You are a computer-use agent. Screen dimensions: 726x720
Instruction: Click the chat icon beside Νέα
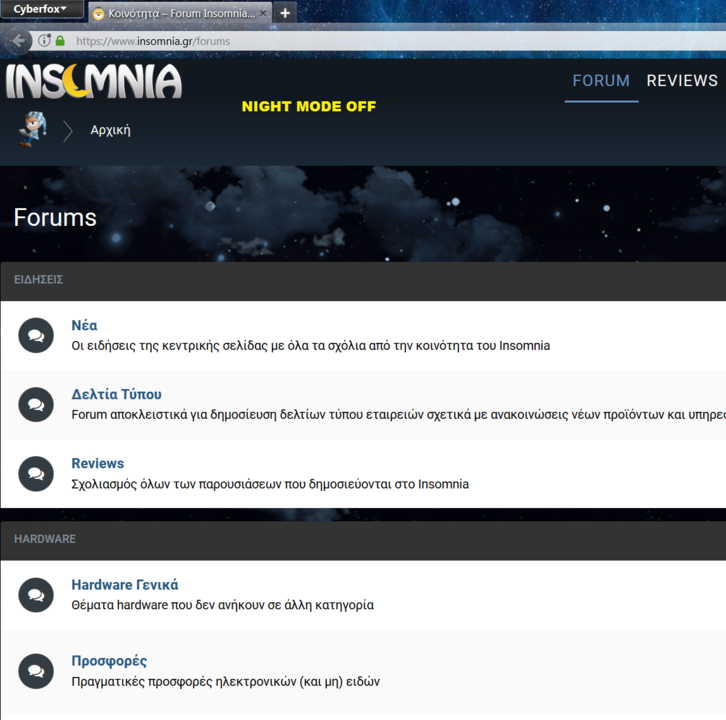(x=36, y=335)
